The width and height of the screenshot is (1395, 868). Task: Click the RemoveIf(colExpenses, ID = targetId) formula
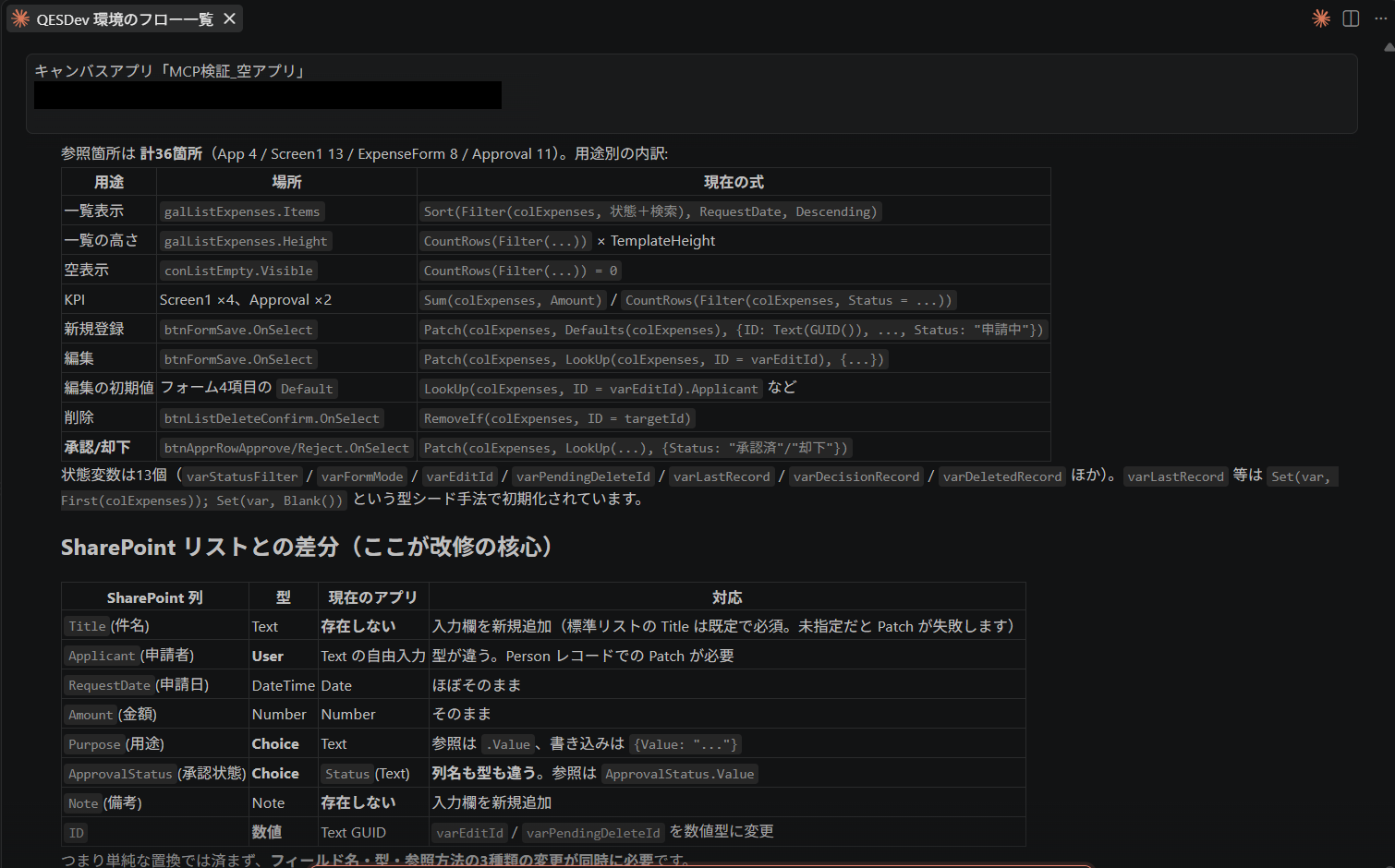(557, 418)
